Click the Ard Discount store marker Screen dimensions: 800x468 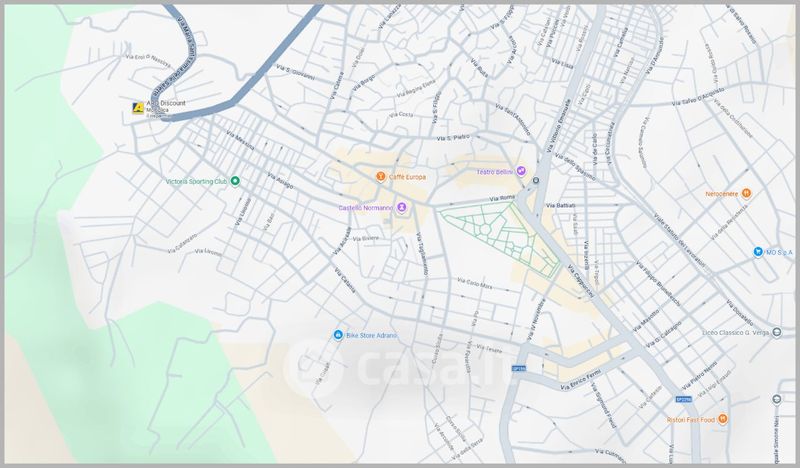click(x=138, y=107)
